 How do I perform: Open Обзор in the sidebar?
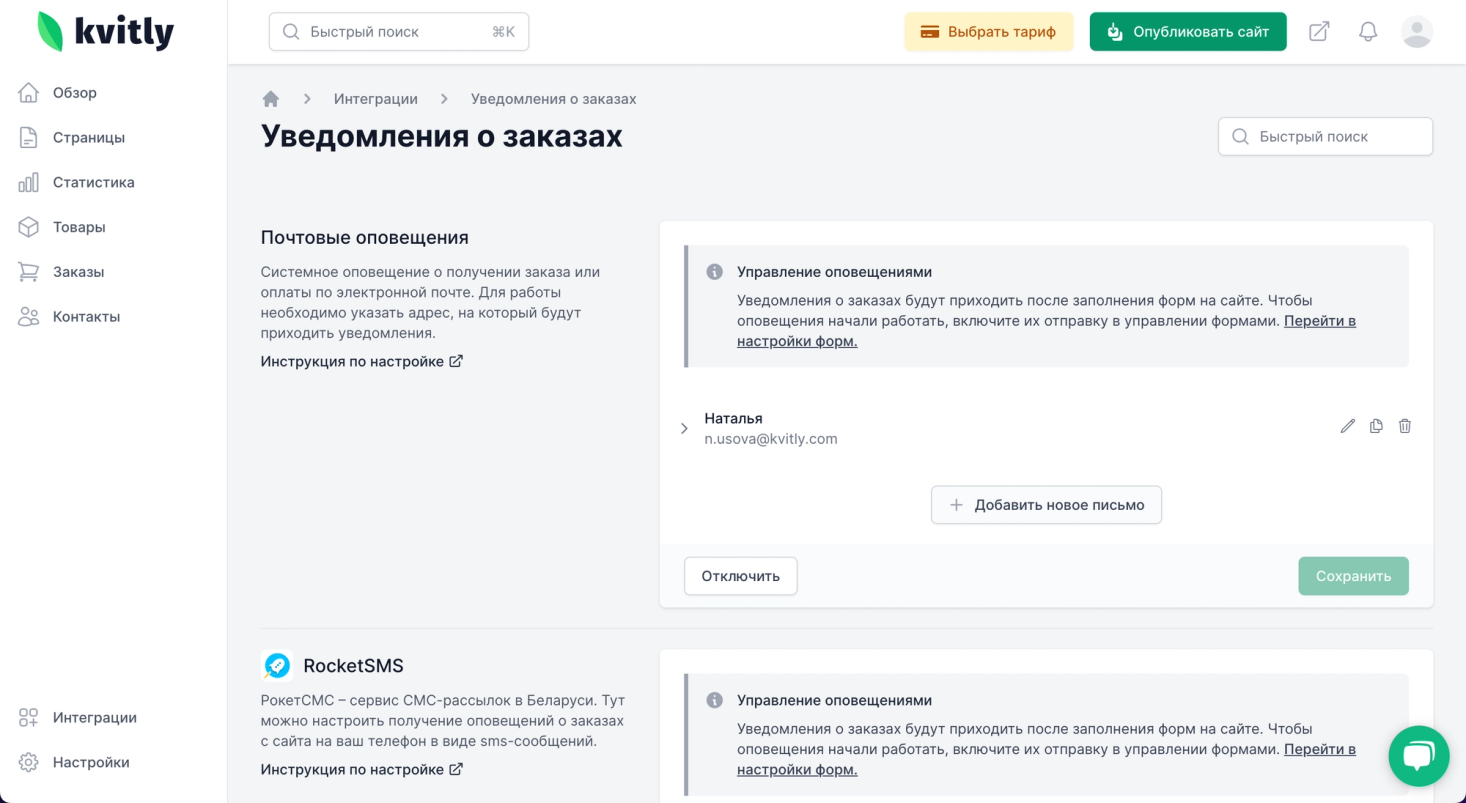click(75, 93)
